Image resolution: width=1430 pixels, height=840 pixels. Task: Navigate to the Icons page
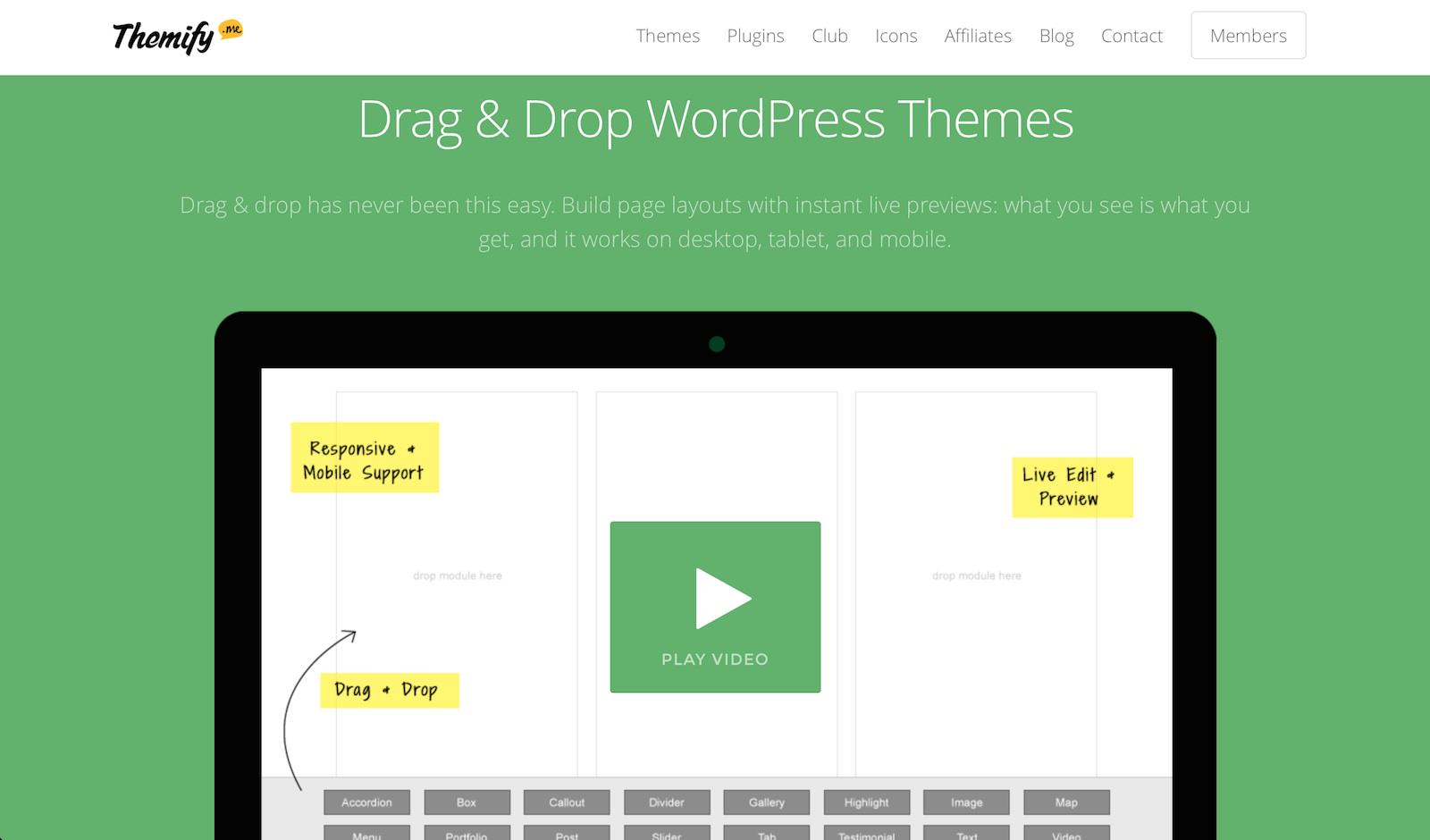pos(896,36)
